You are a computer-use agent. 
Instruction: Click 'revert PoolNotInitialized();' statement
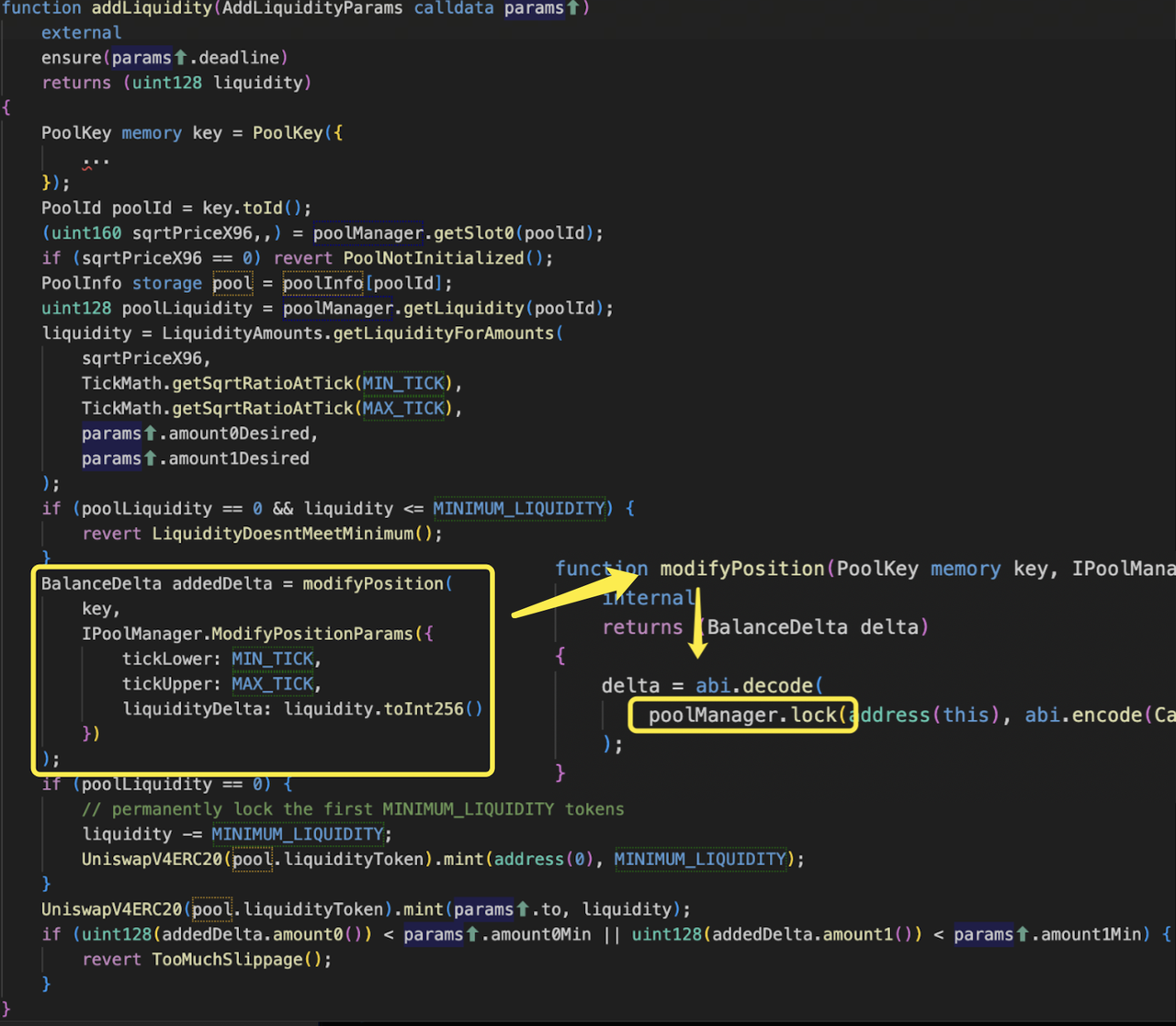413,258
